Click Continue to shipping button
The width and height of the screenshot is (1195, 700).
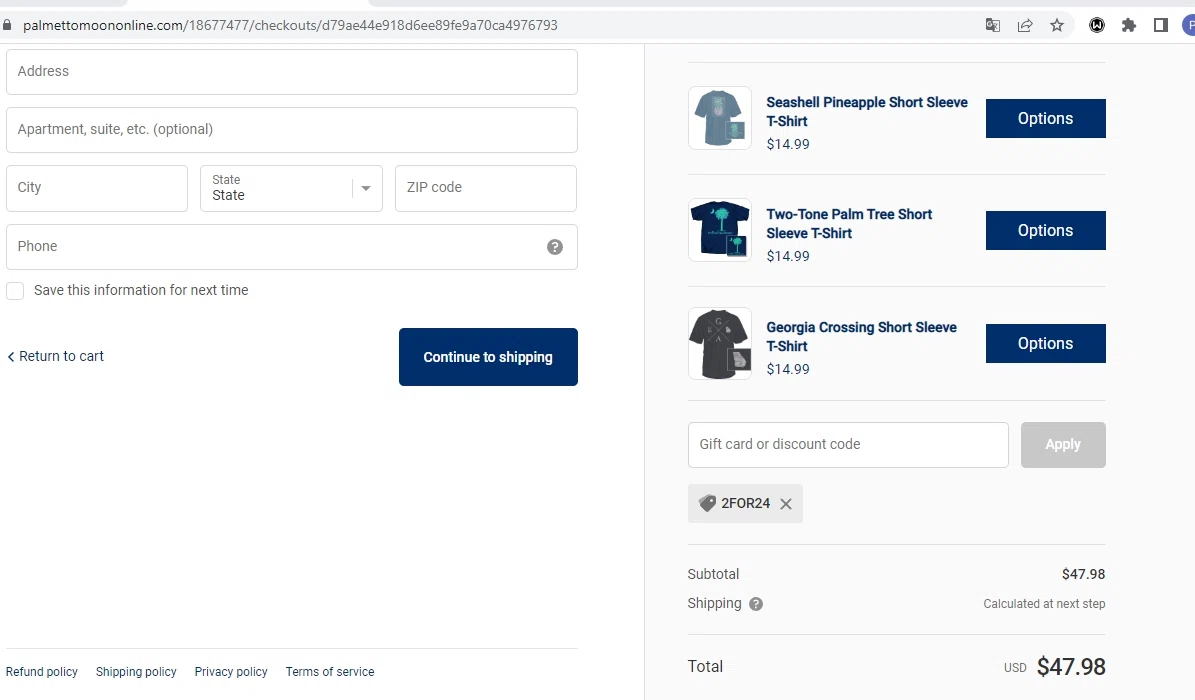pos(488,357)
